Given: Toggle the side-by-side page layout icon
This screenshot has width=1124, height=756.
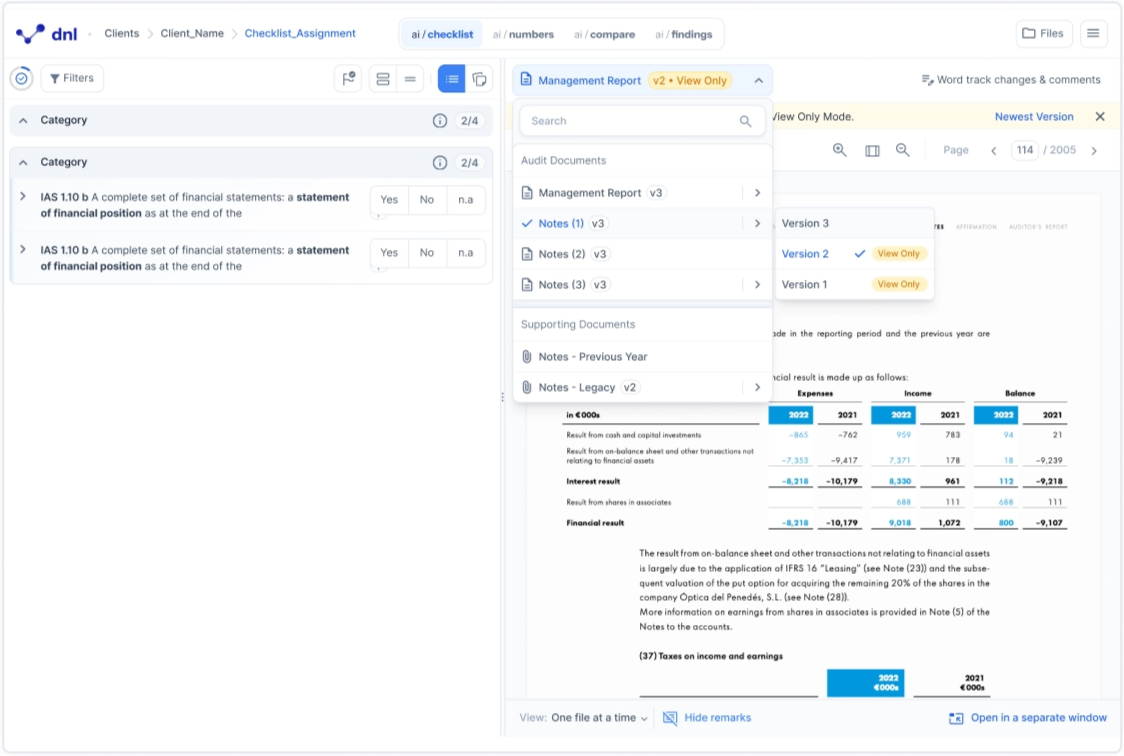Looking at the screenshot, I should click(872, 150).
